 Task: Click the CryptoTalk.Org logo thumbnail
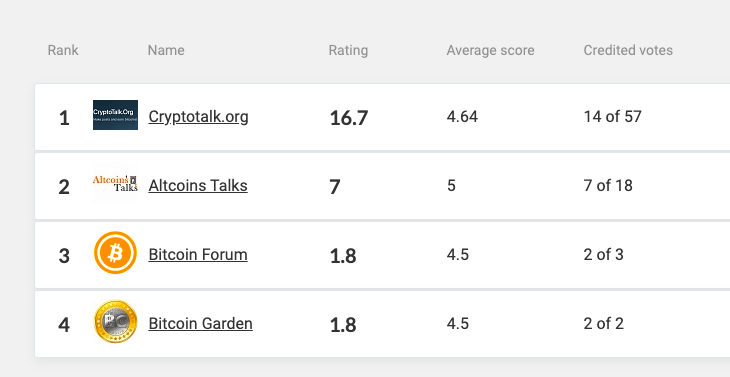pos(115,115)
